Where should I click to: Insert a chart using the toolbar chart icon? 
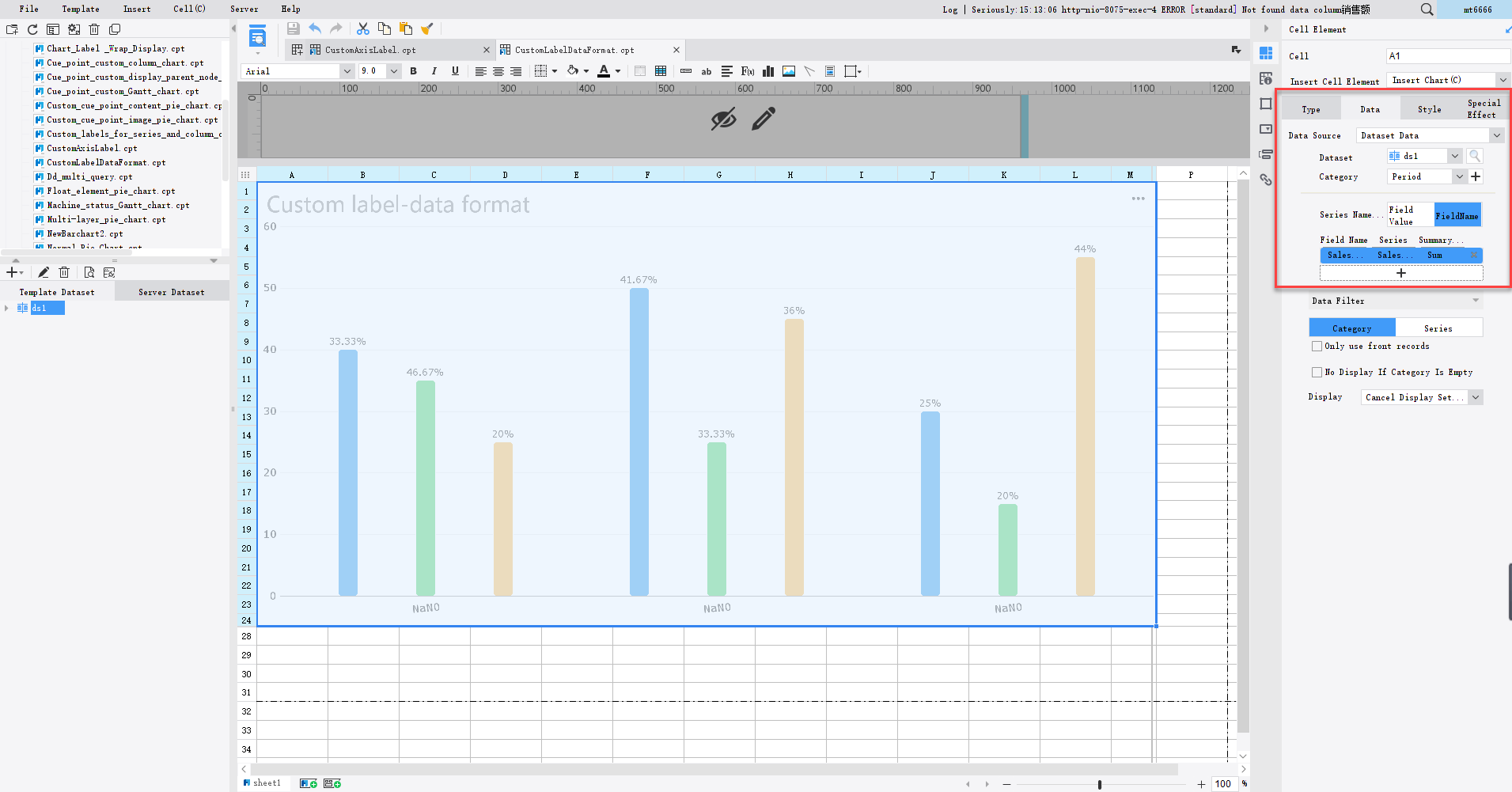point(767,71)
